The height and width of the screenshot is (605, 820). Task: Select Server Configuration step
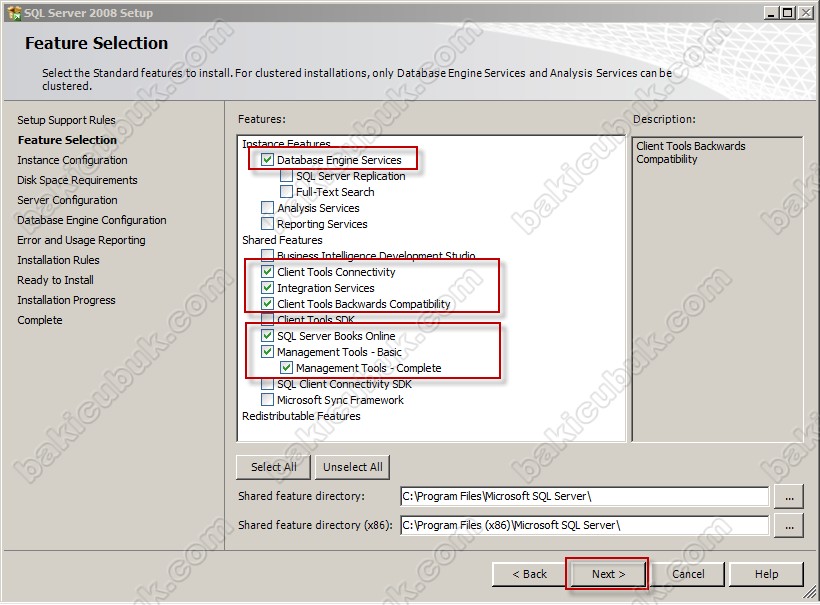pos(67,200)
